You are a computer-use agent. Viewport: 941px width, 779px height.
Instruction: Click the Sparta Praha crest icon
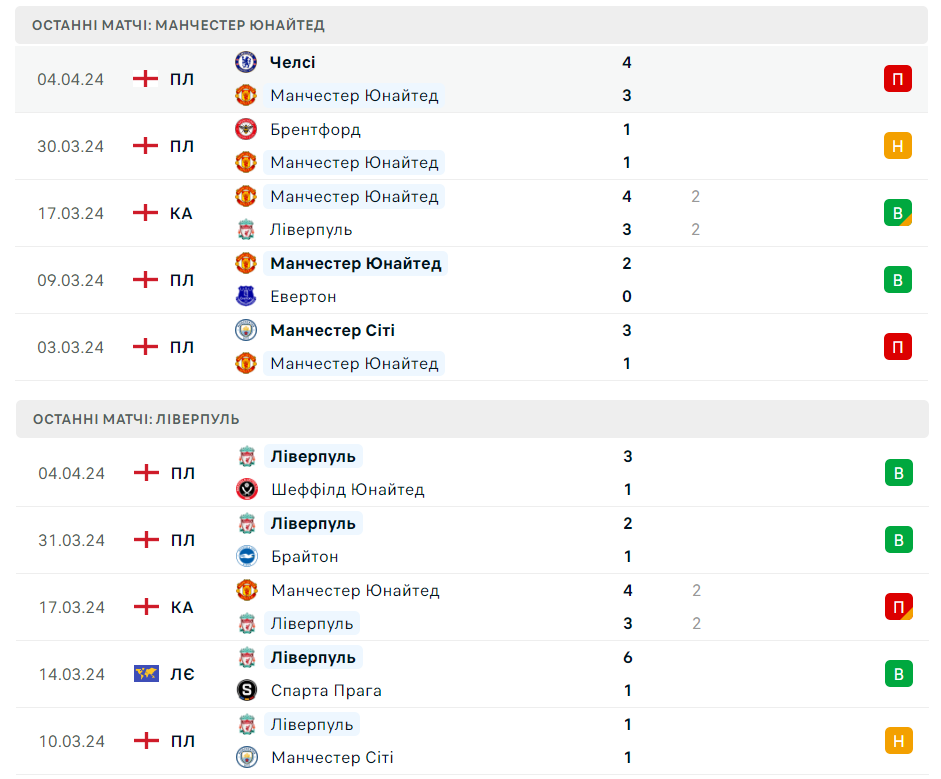tap(246, 691)
